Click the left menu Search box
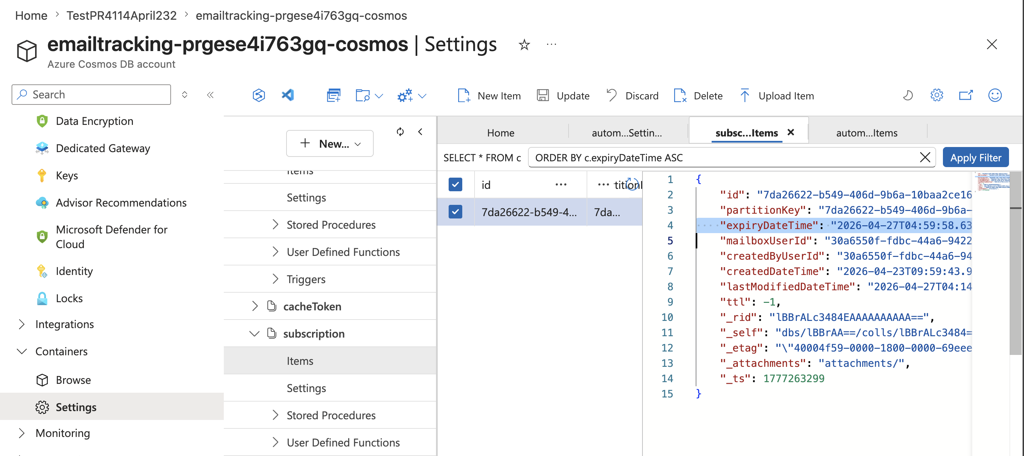 click(91, 95)
